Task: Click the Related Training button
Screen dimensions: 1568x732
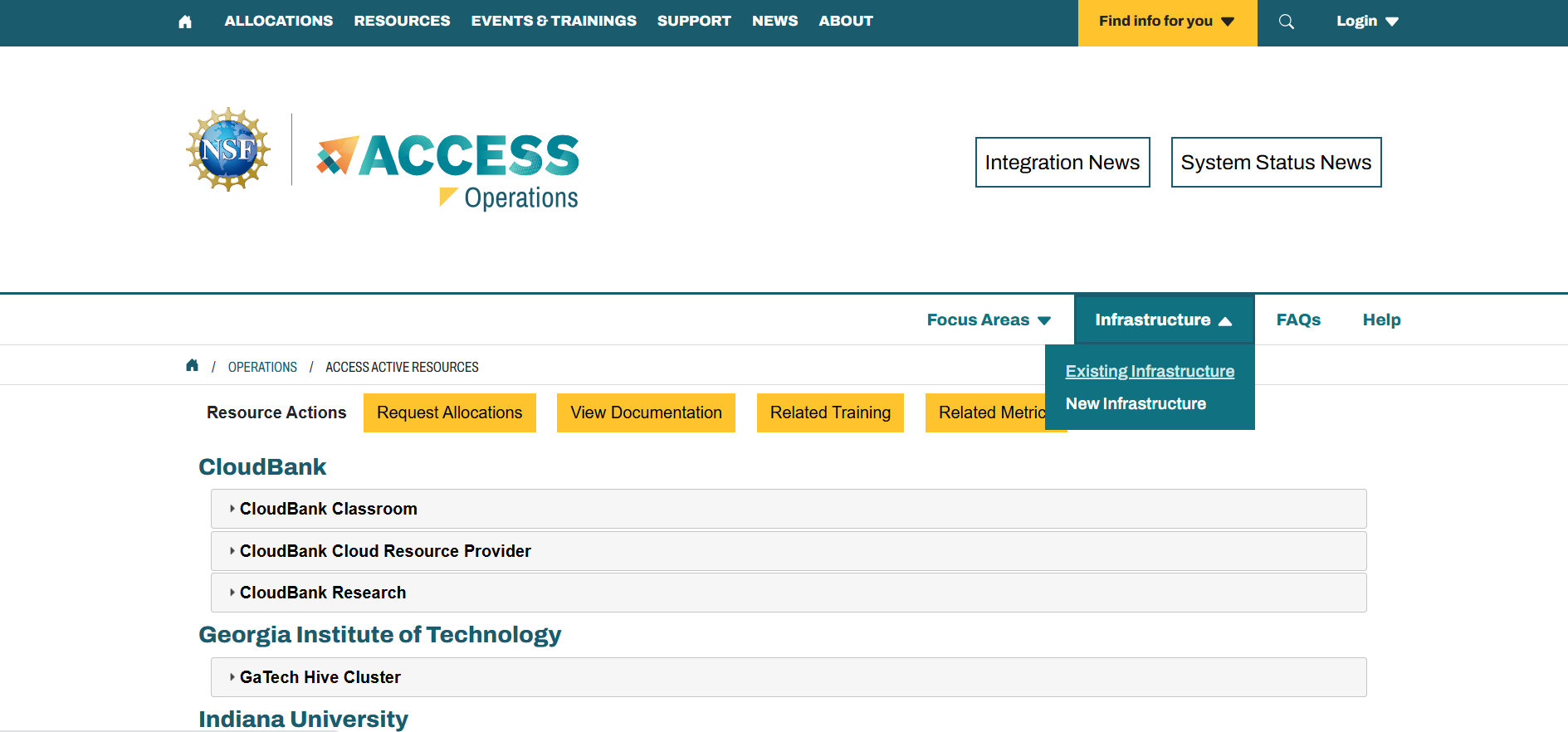Action: click(x=830, y=412)
